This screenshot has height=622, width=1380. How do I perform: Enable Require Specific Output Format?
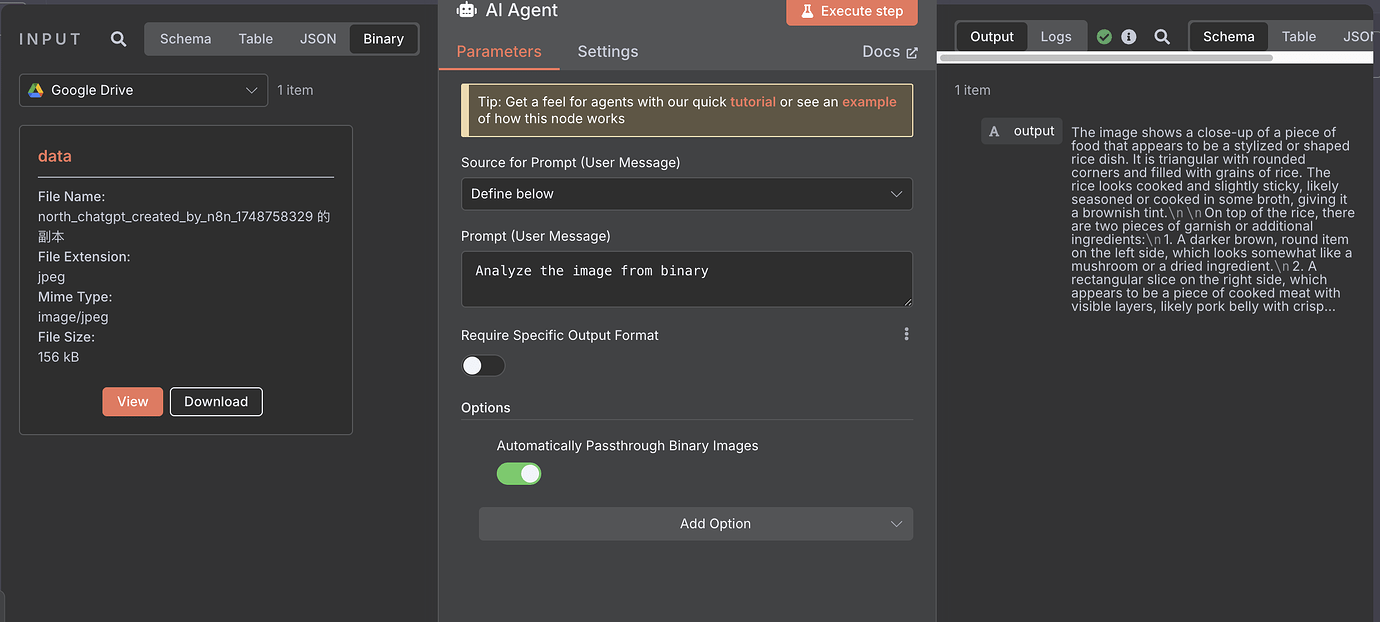tap(483, 365)
